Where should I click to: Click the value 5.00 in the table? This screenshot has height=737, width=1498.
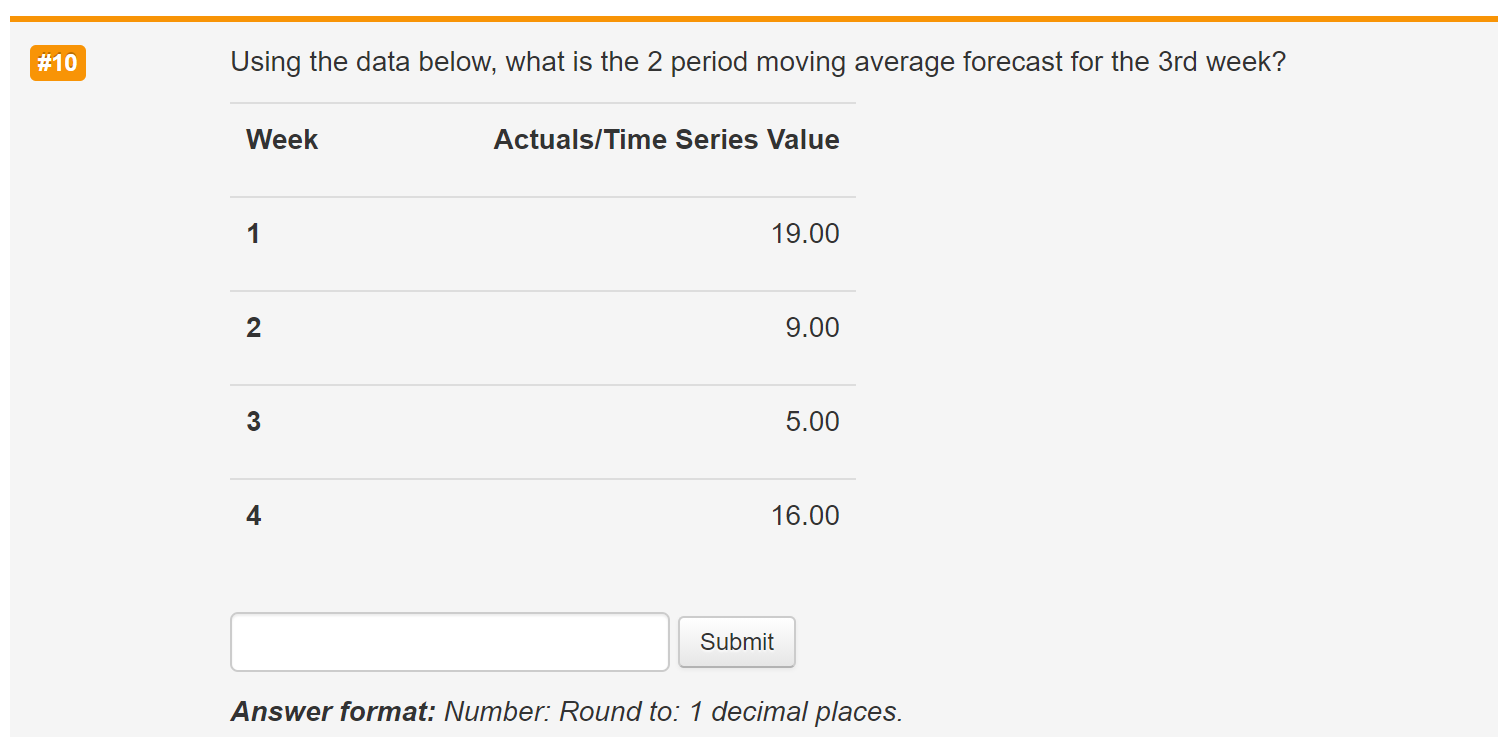click(x=814, y=421)
